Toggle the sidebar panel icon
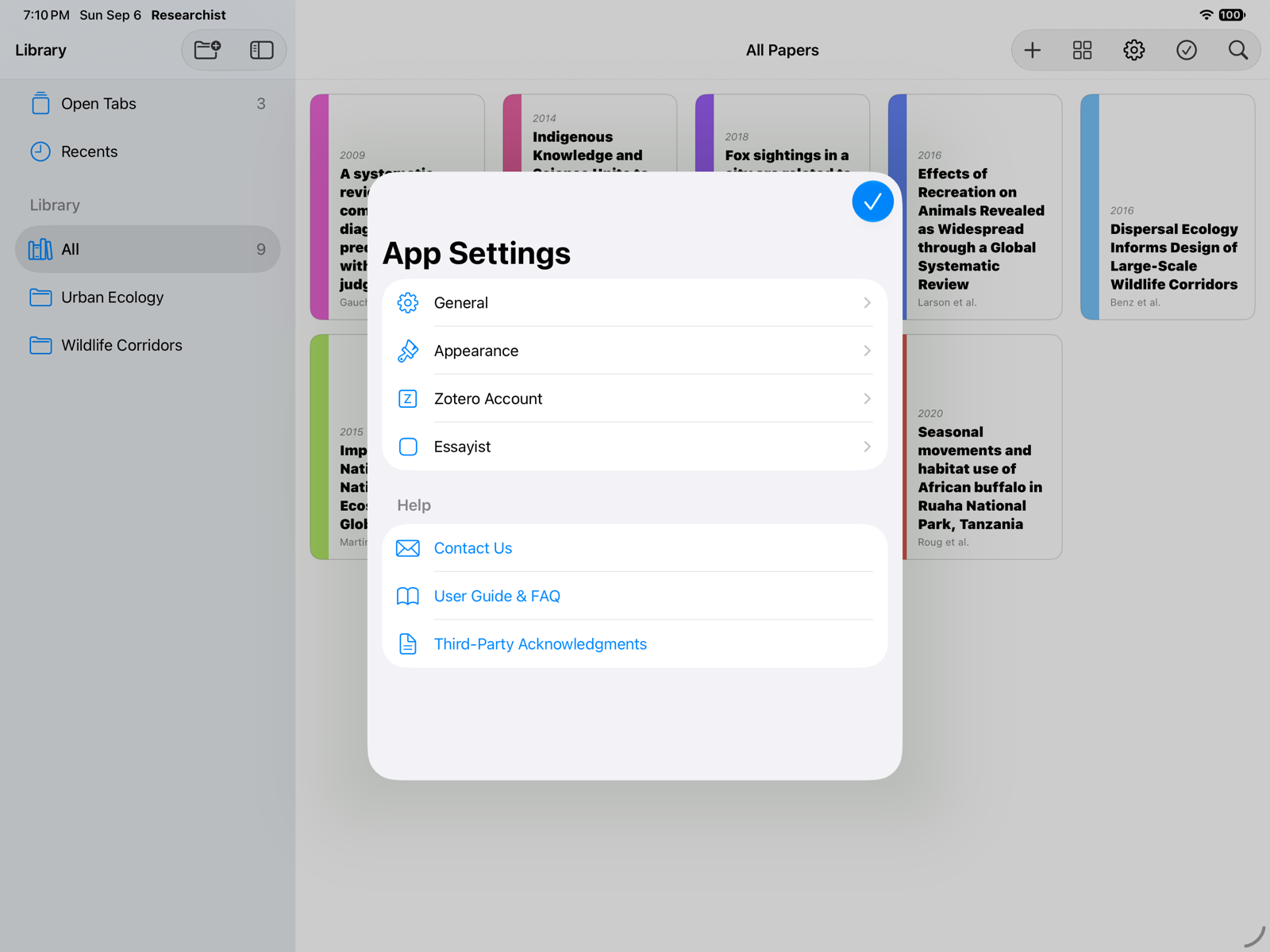Screen dimensions: 1270x952 [x=261, y=50]
